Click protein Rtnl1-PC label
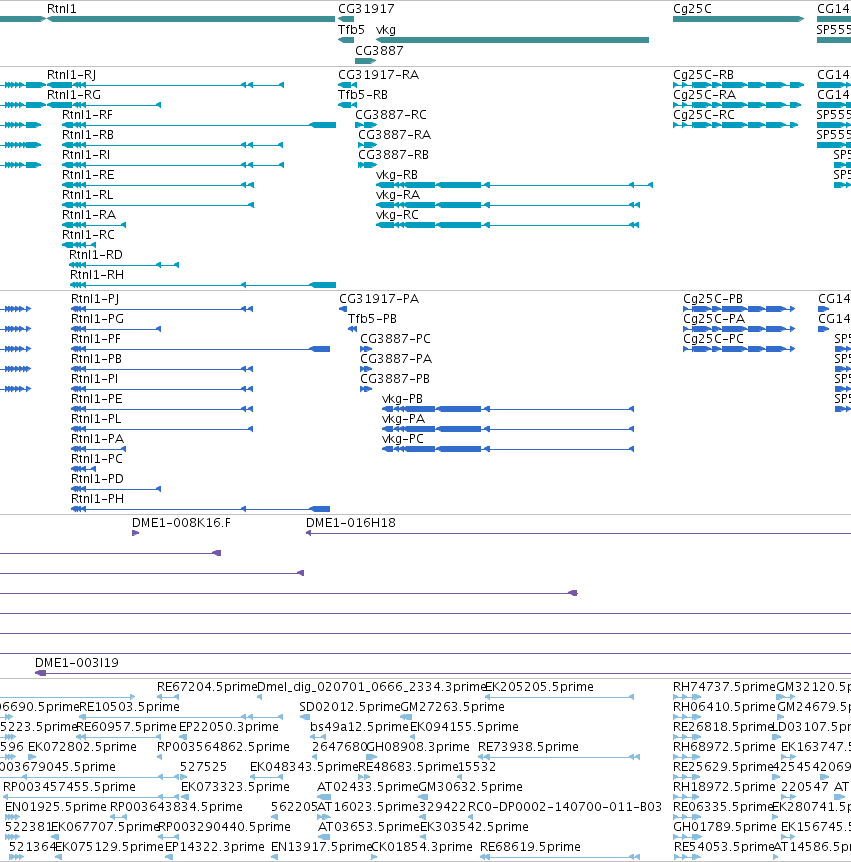Image resolution: width=851 pixels, height=862 pixels. (x=97, y=458)
